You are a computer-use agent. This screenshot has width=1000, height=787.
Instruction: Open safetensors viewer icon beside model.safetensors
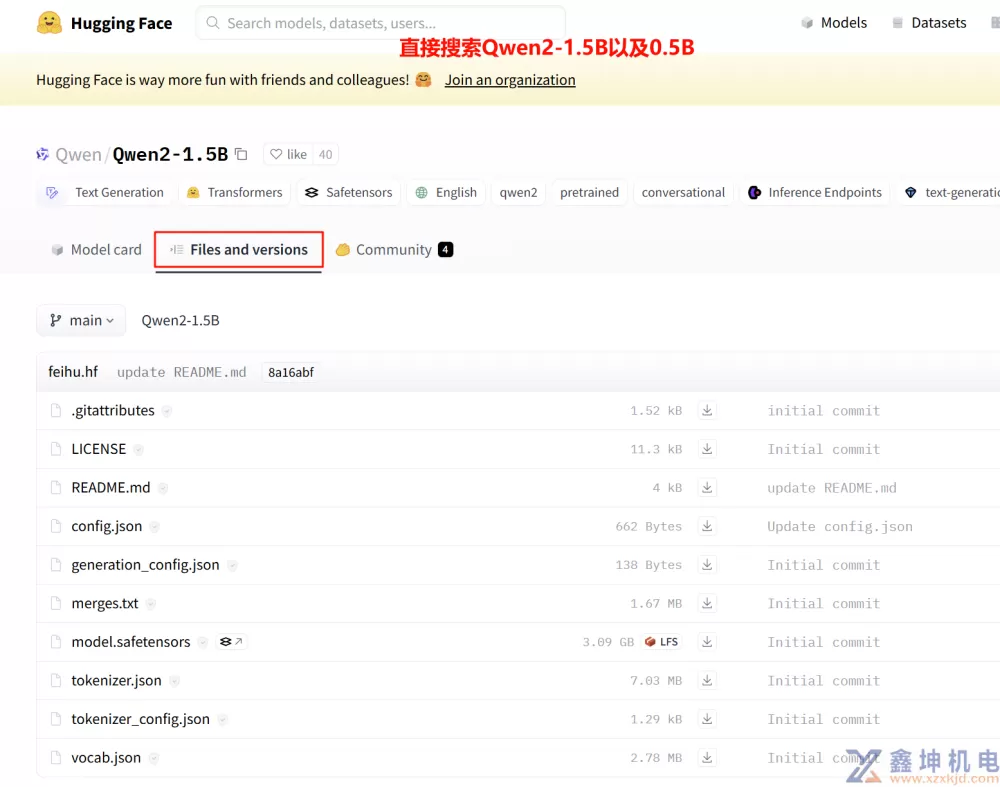[231, 642]
